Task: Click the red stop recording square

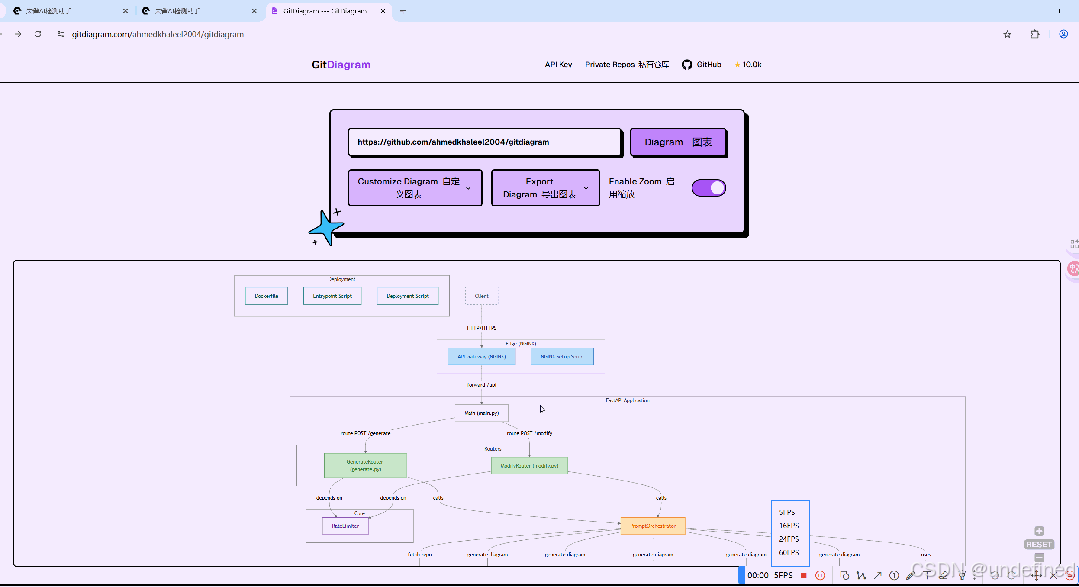Action: pos(803,575)
